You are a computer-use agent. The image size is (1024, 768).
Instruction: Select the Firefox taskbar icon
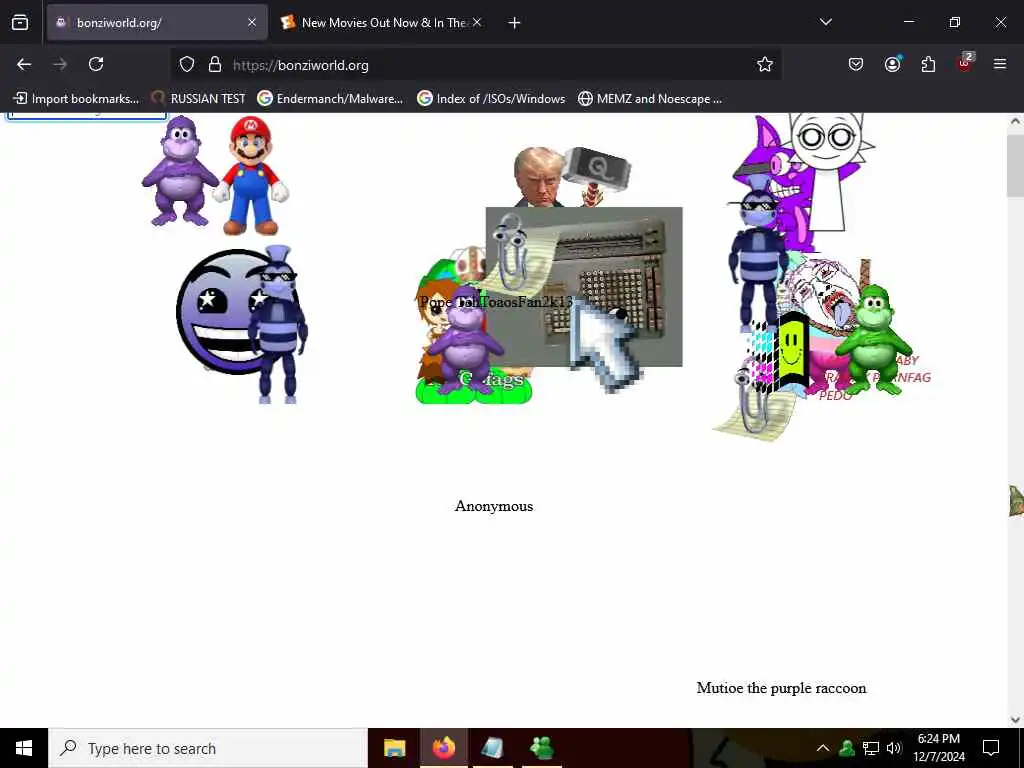pyautogui.click(x=443, y=748)
